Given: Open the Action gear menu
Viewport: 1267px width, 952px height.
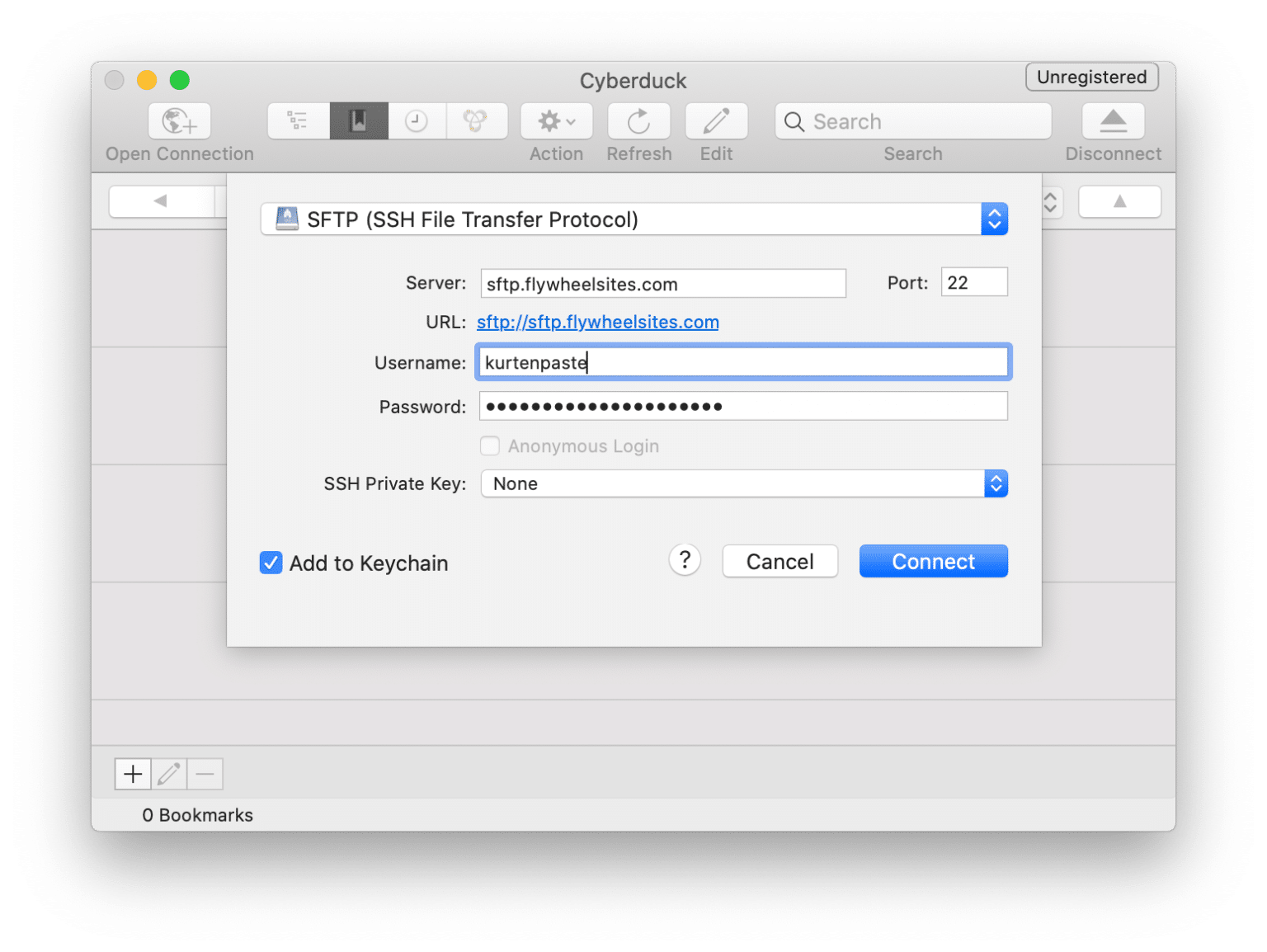Looking at the screenshot, I should (x=555, y=120).
